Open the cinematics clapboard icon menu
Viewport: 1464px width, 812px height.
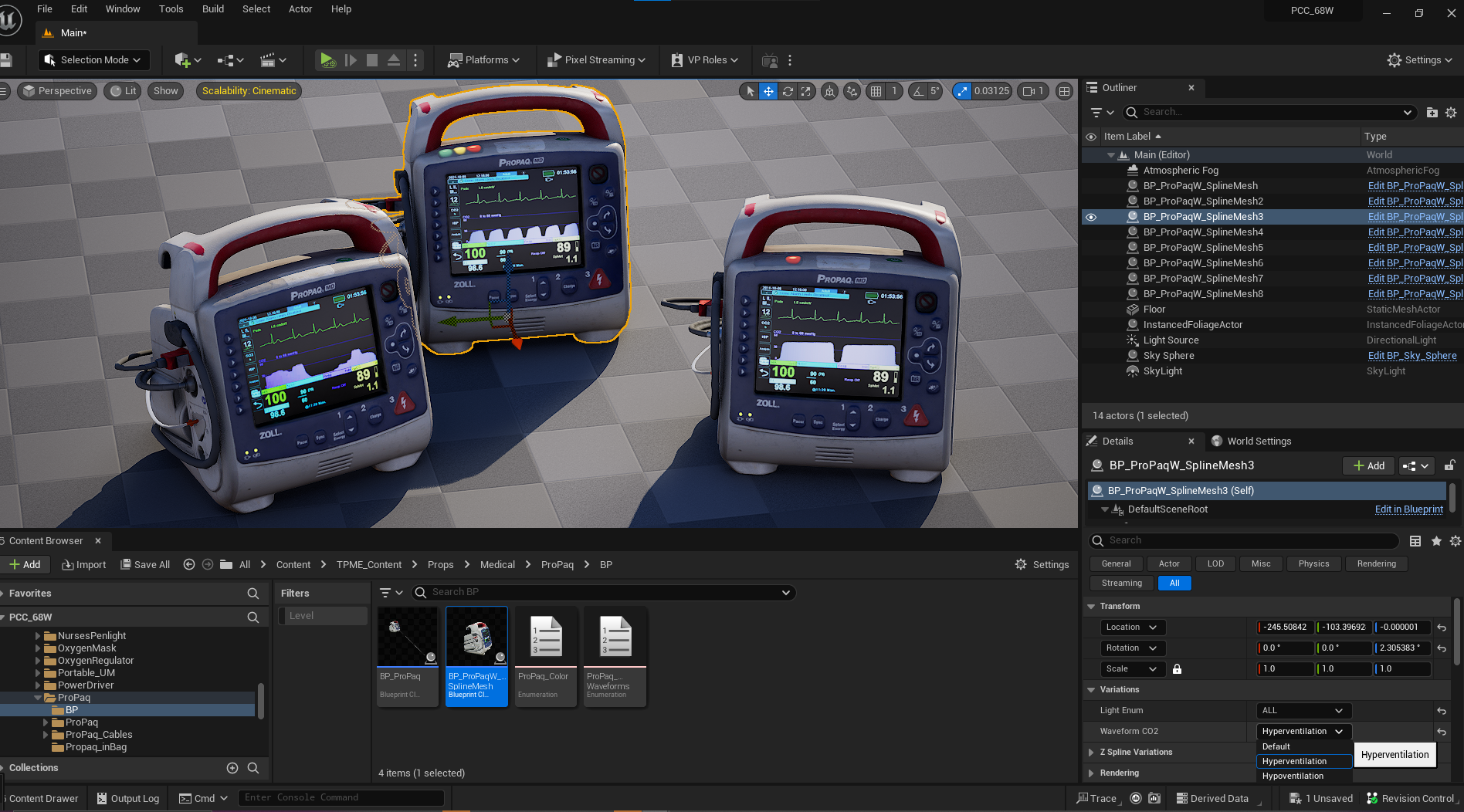click(x=273, y=59)
